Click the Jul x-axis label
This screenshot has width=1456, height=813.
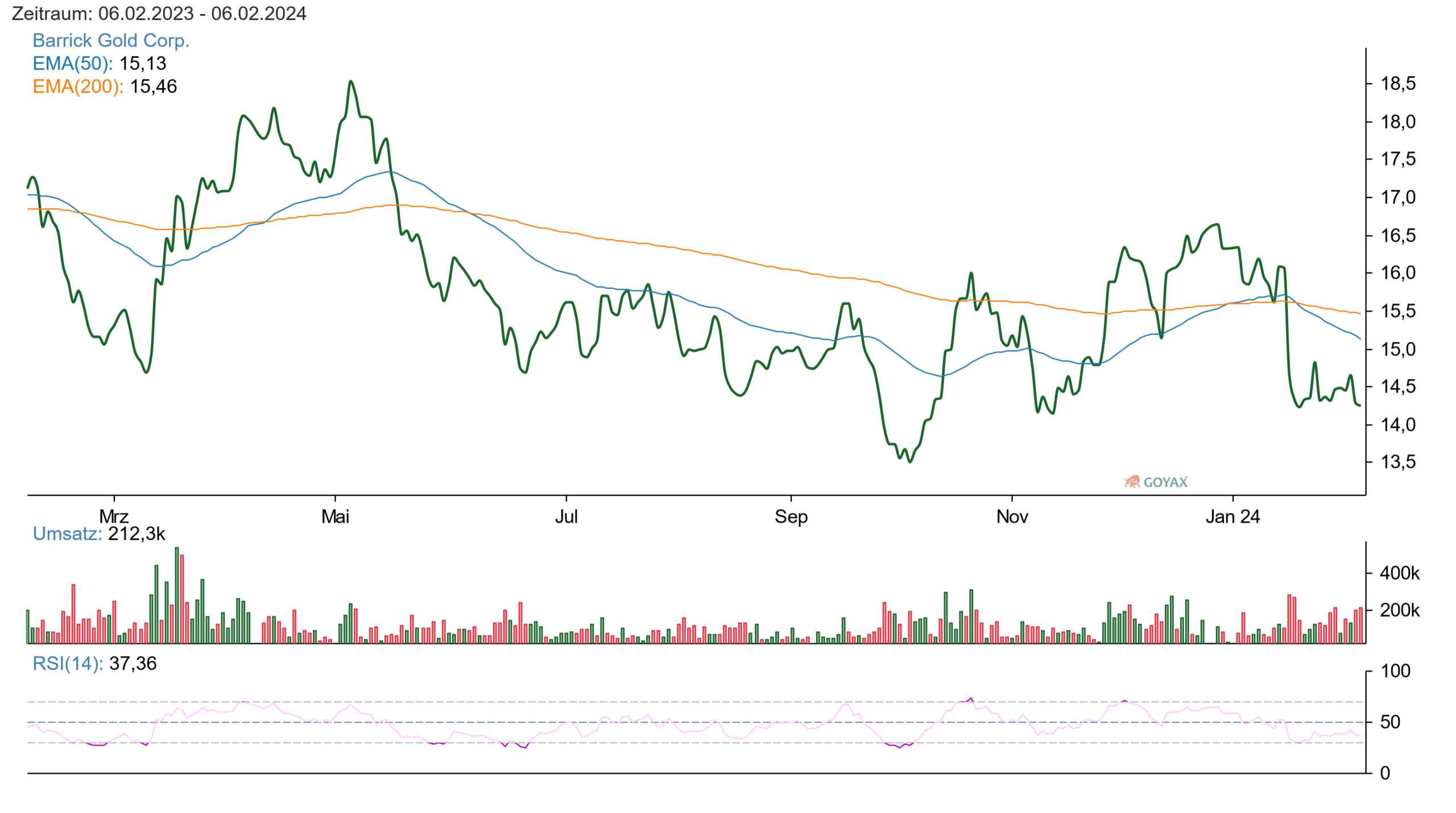pyautogui.click(x=566, y=517)
